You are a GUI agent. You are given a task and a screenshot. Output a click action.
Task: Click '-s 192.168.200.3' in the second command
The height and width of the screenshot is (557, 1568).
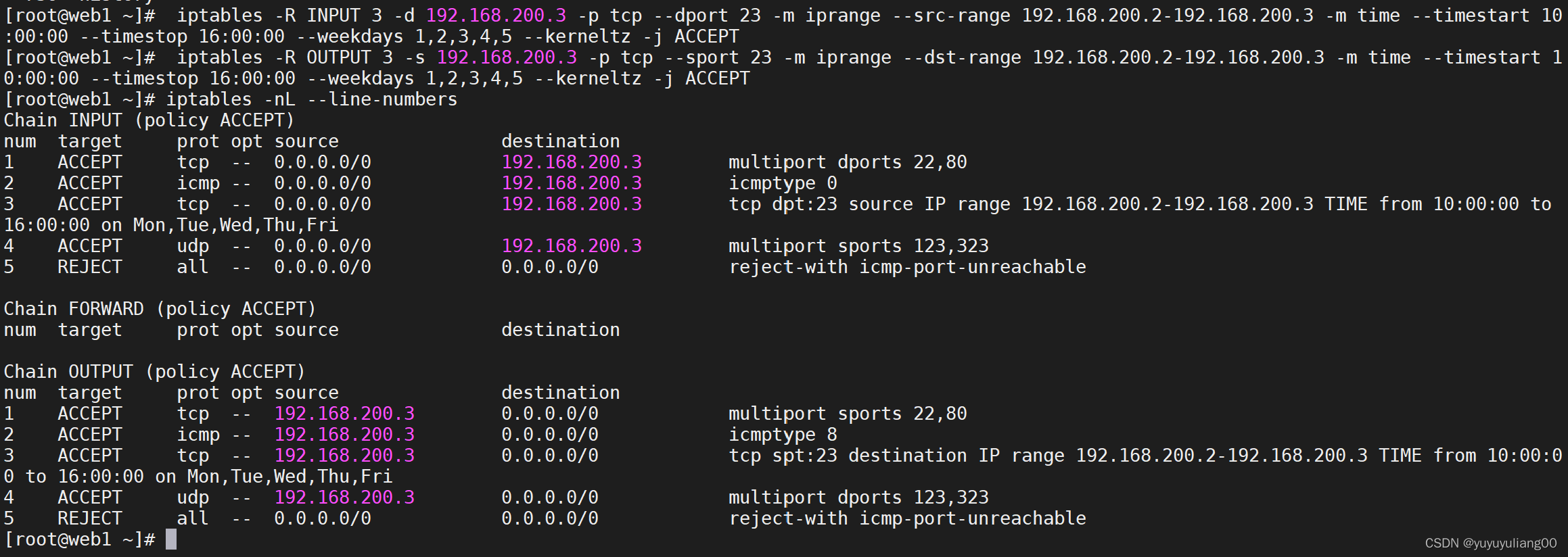pyautogui.click(x=490, y=57)
